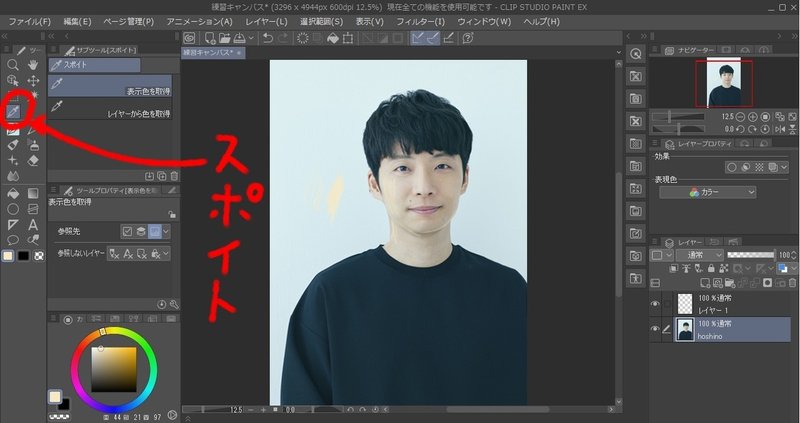This screenshot has width=800, height=423.
Task: Open the フィルター(I) menu
Action: (420, 22)
